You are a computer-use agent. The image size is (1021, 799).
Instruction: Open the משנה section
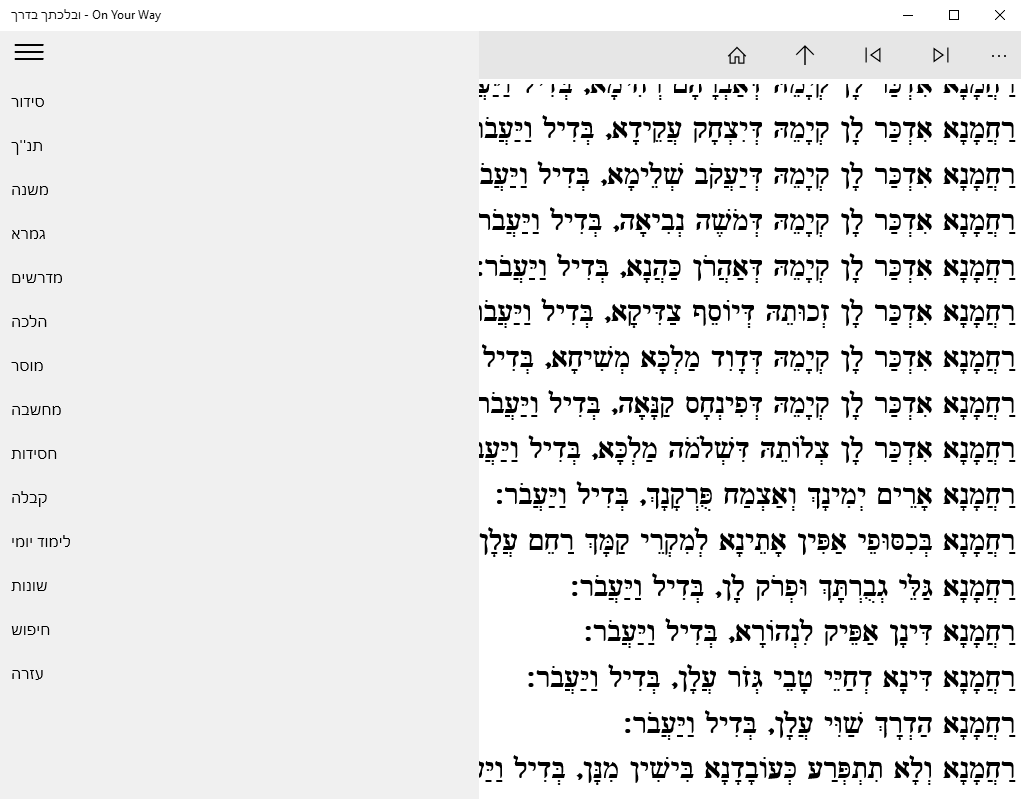pyautogui.click(x=30, y=190)
